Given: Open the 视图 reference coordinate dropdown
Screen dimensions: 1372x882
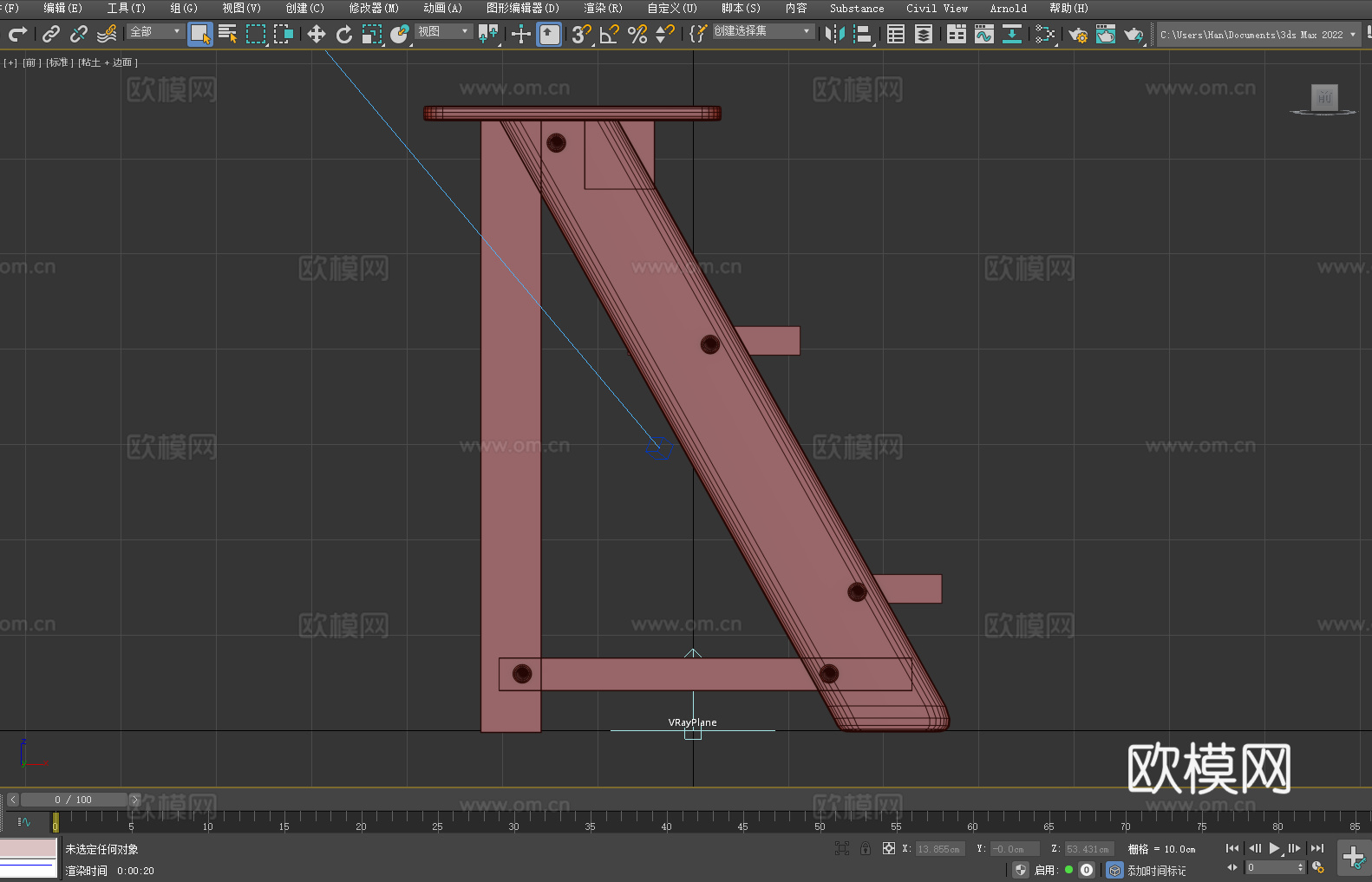Looking at the screenshot, I should click(443, 31).
